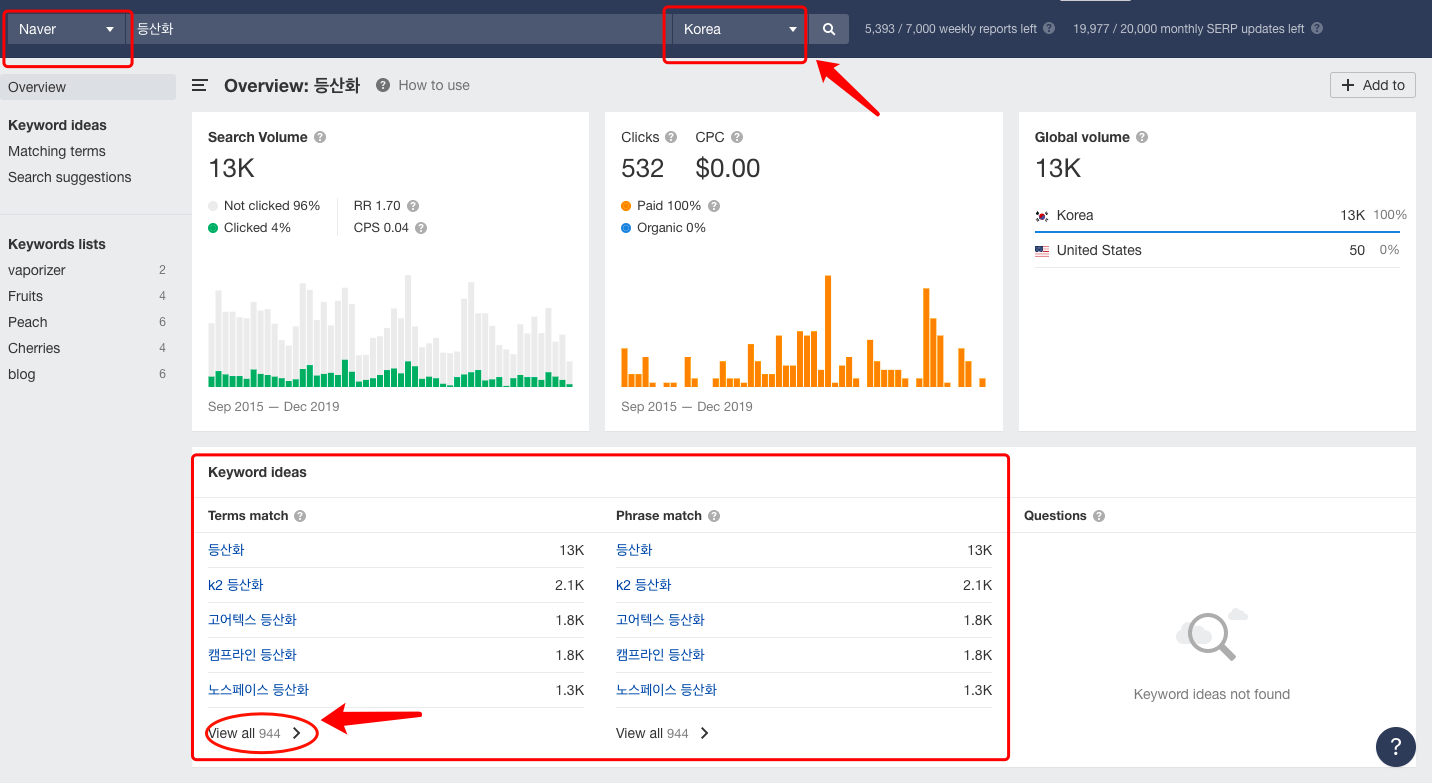The height and width of the screenshot is (783, 1432).
Task: Open the round help button at bottom right
Action: tap(1395, 746)
